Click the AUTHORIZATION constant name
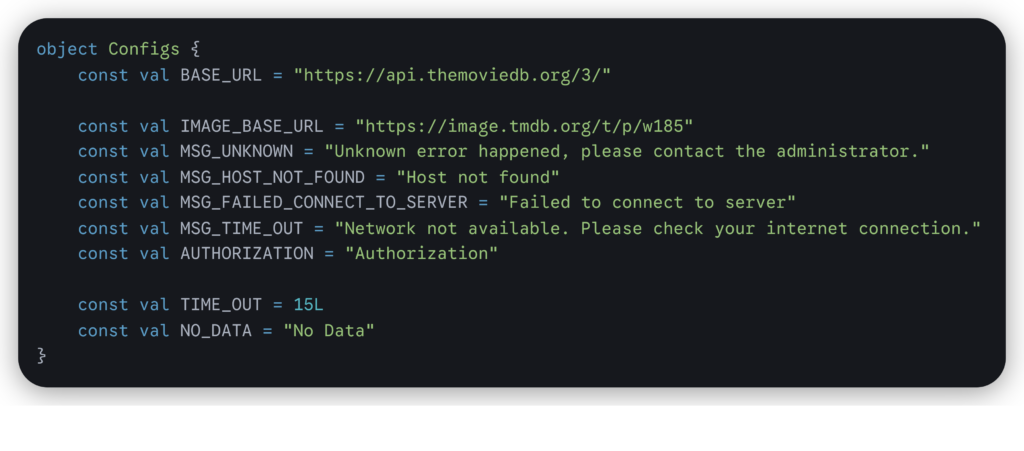The image size is (1024, 451). [246, 254]
